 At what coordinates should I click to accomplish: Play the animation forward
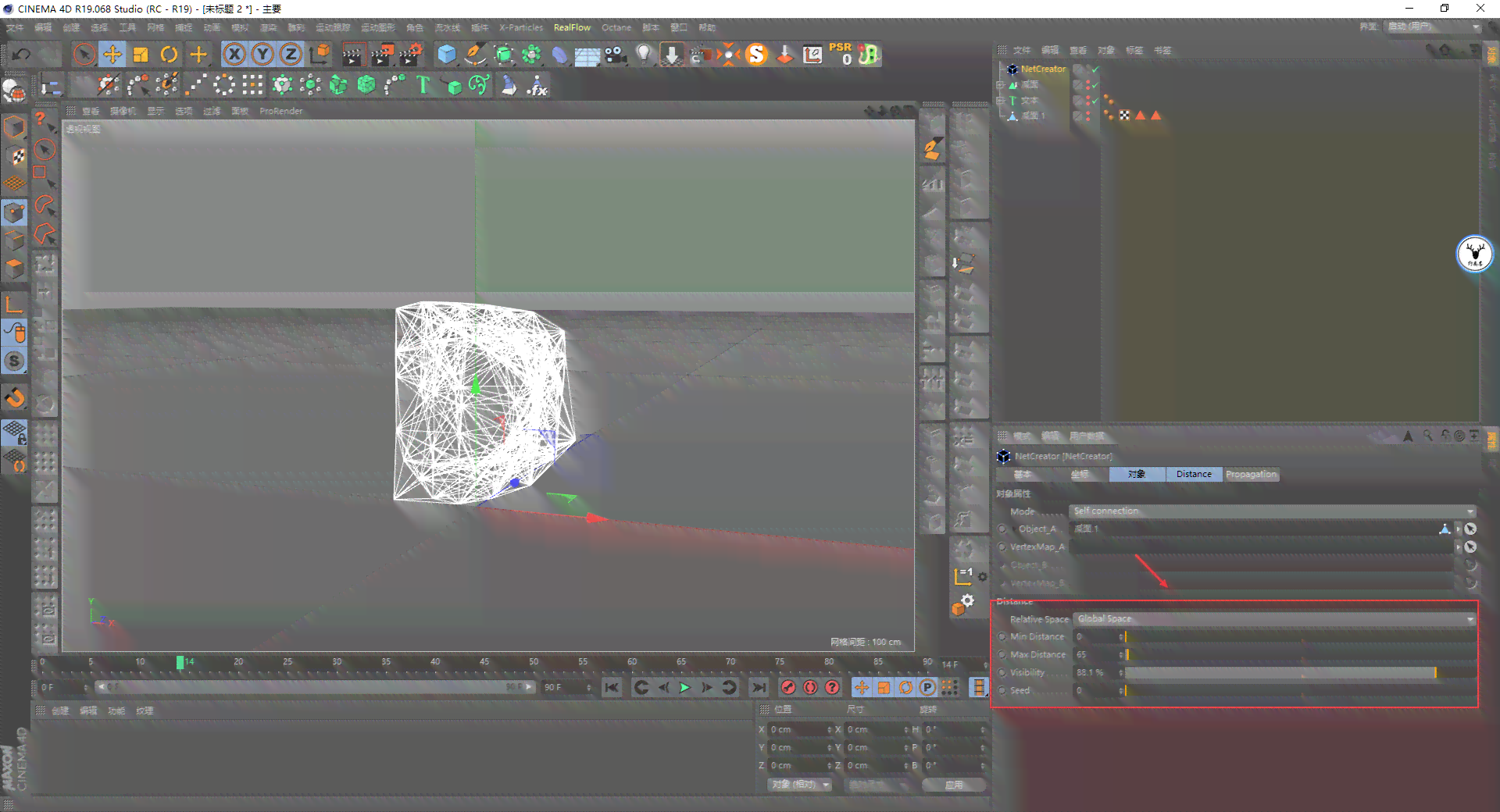685,687
